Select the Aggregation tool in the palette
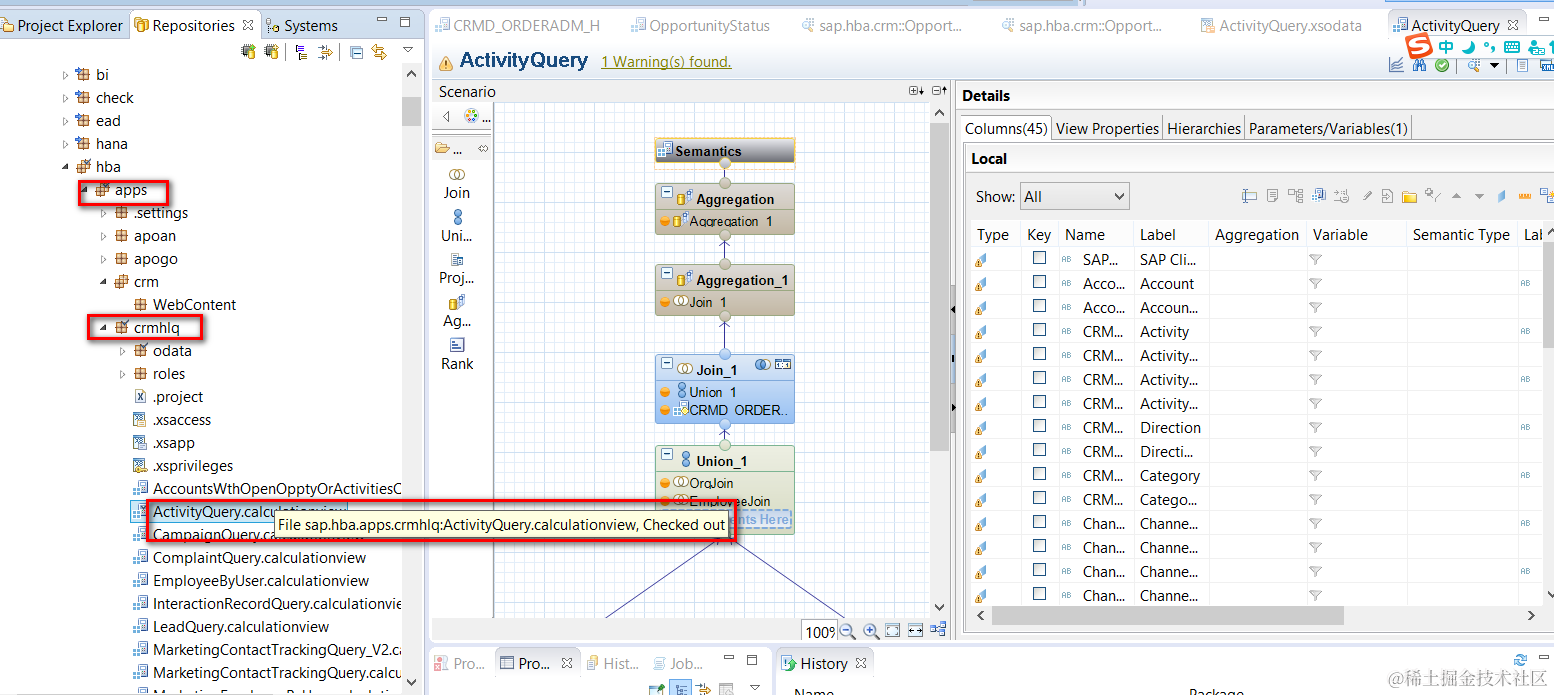 (457, 311)
